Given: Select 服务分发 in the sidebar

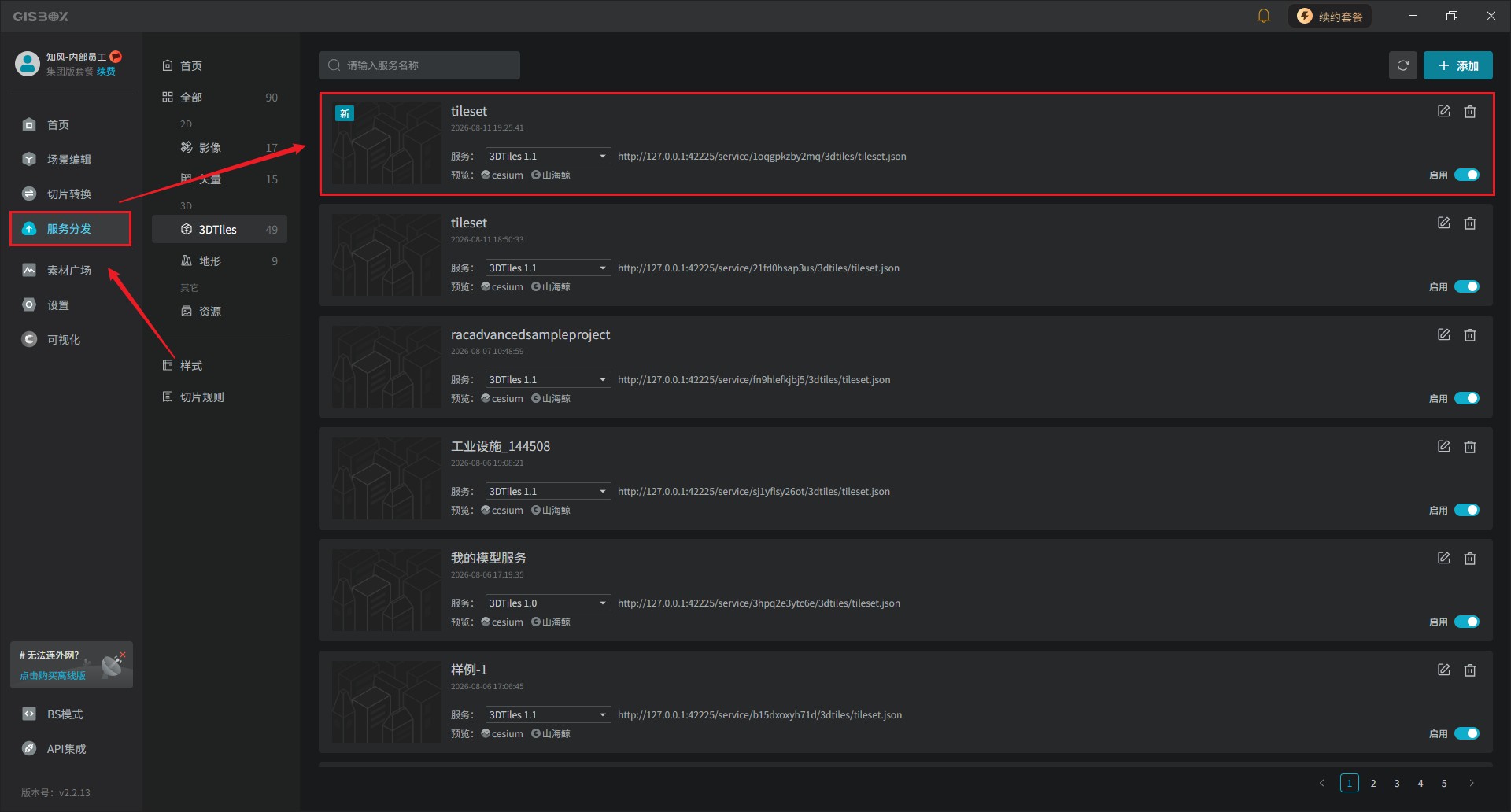Looking at the screenshot, I should [x=70, y=228].
